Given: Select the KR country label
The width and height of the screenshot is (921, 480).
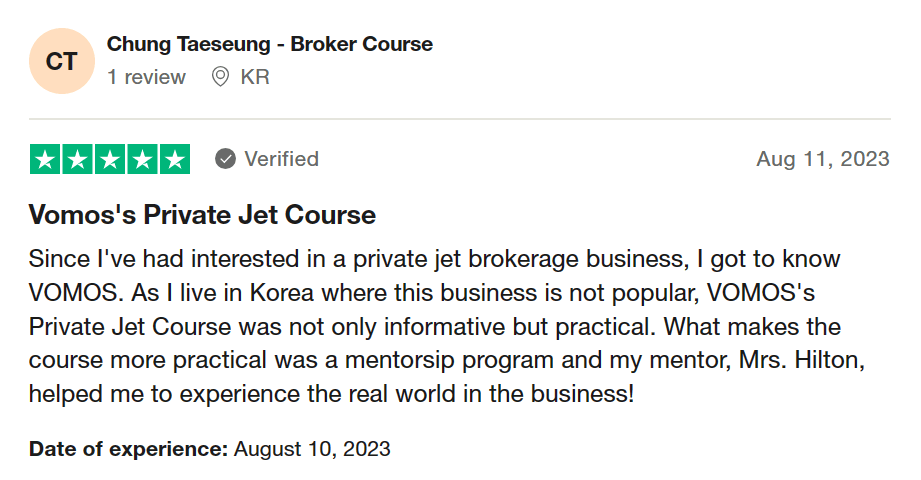Looking at the screenshot, I should tap(255, 77).
